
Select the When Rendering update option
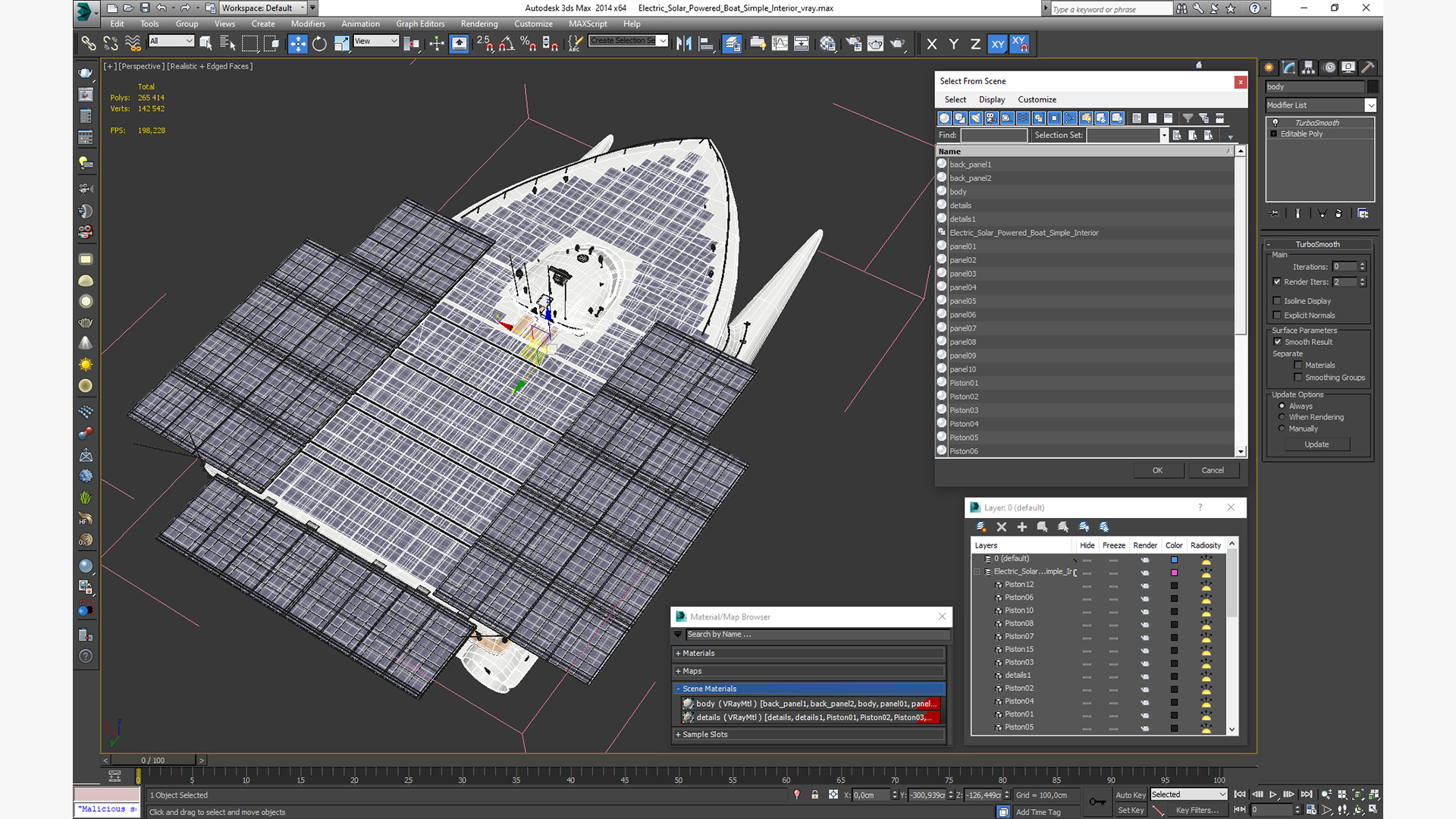(x=1282, y=417)
